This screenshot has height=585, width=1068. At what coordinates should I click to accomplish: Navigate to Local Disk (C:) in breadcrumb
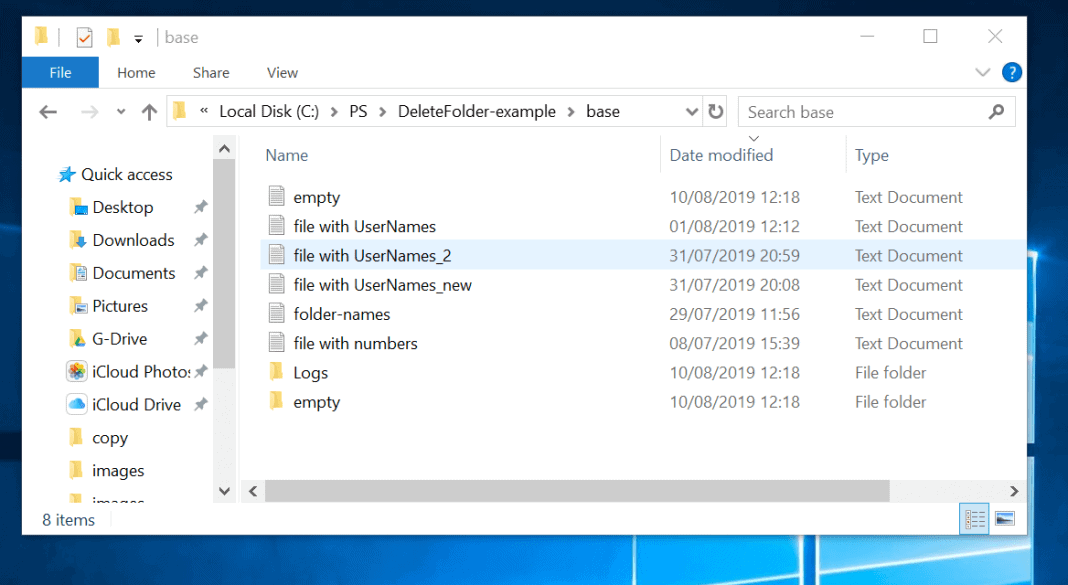tap(268, 111)
